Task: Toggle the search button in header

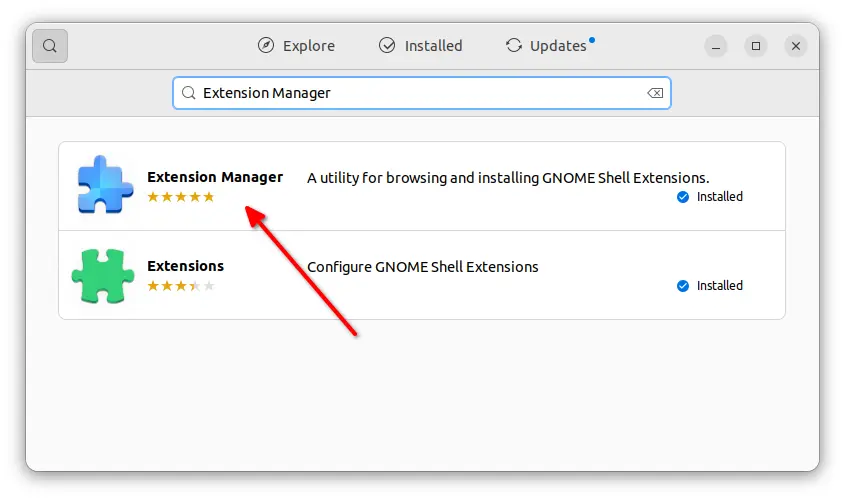Action: pos(50,46)
